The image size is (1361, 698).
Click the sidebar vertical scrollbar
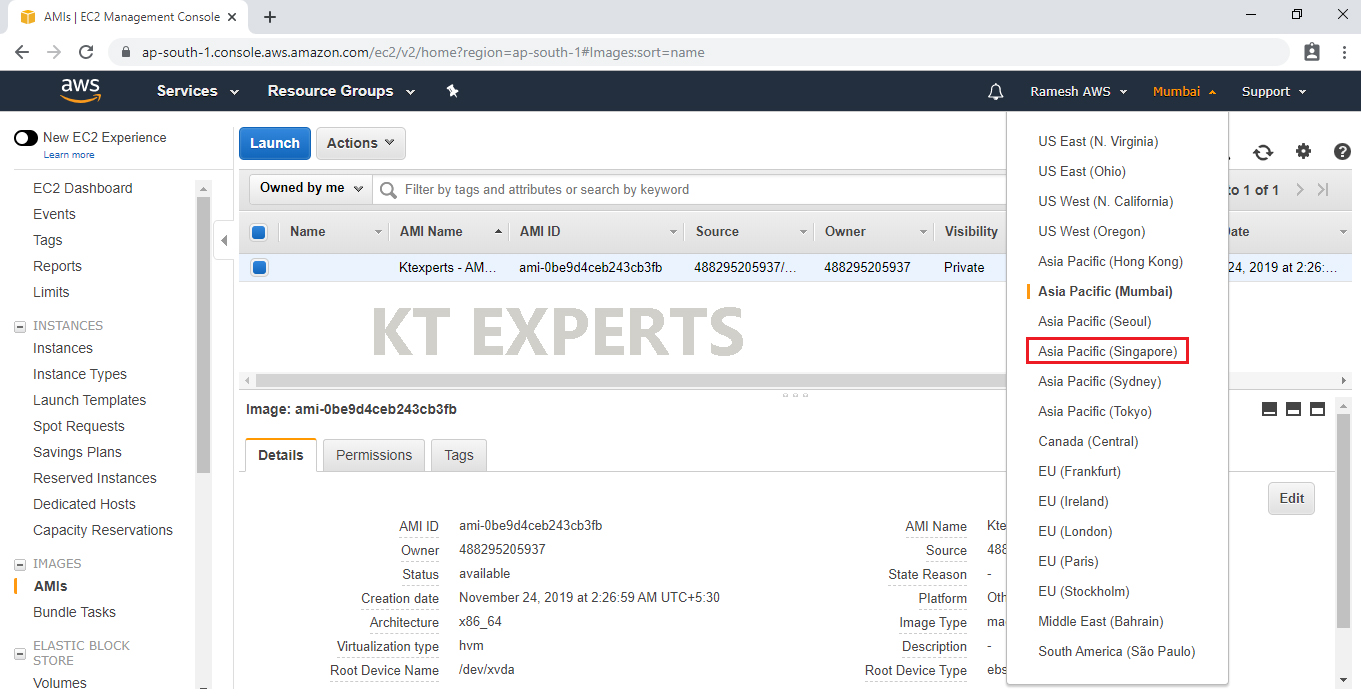204,335
